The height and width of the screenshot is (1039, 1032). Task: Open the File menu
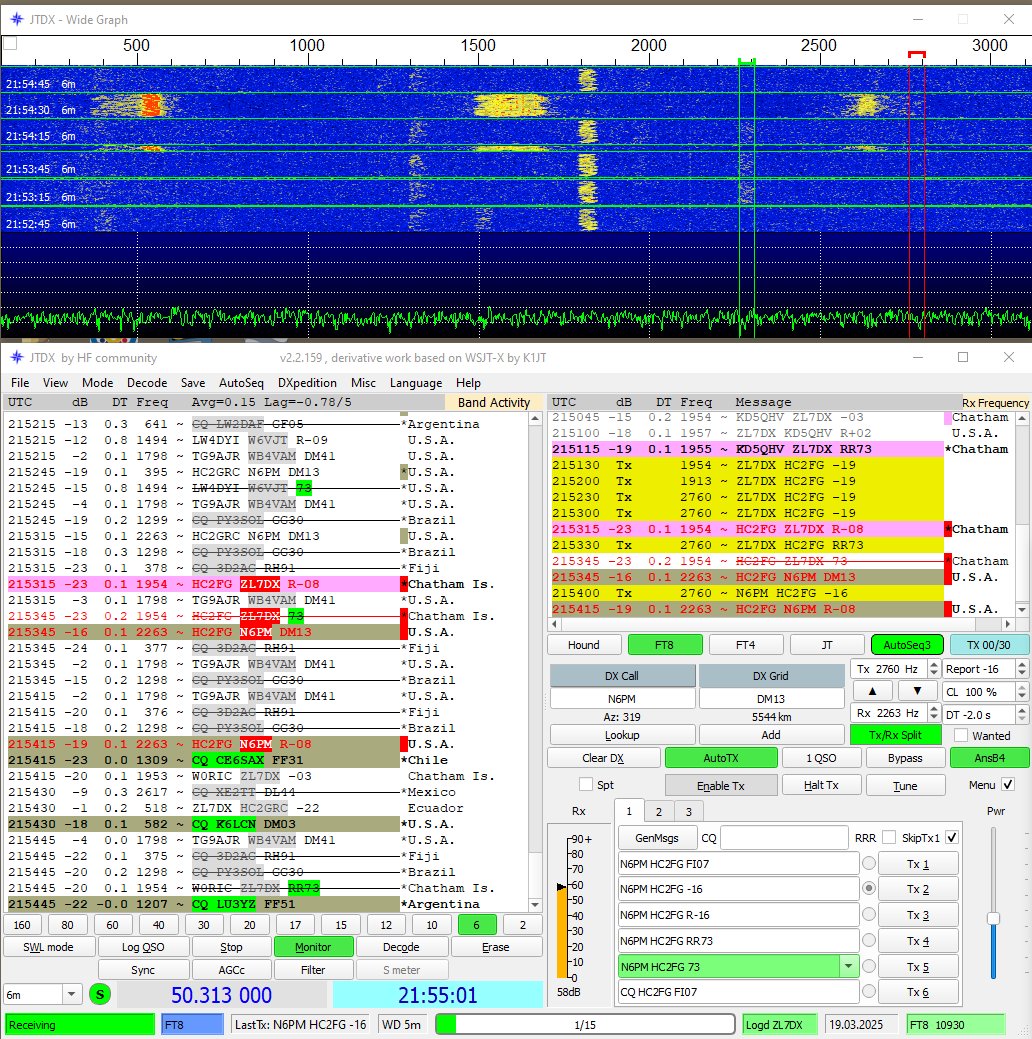pyautogui.click(x=20, y=382)
